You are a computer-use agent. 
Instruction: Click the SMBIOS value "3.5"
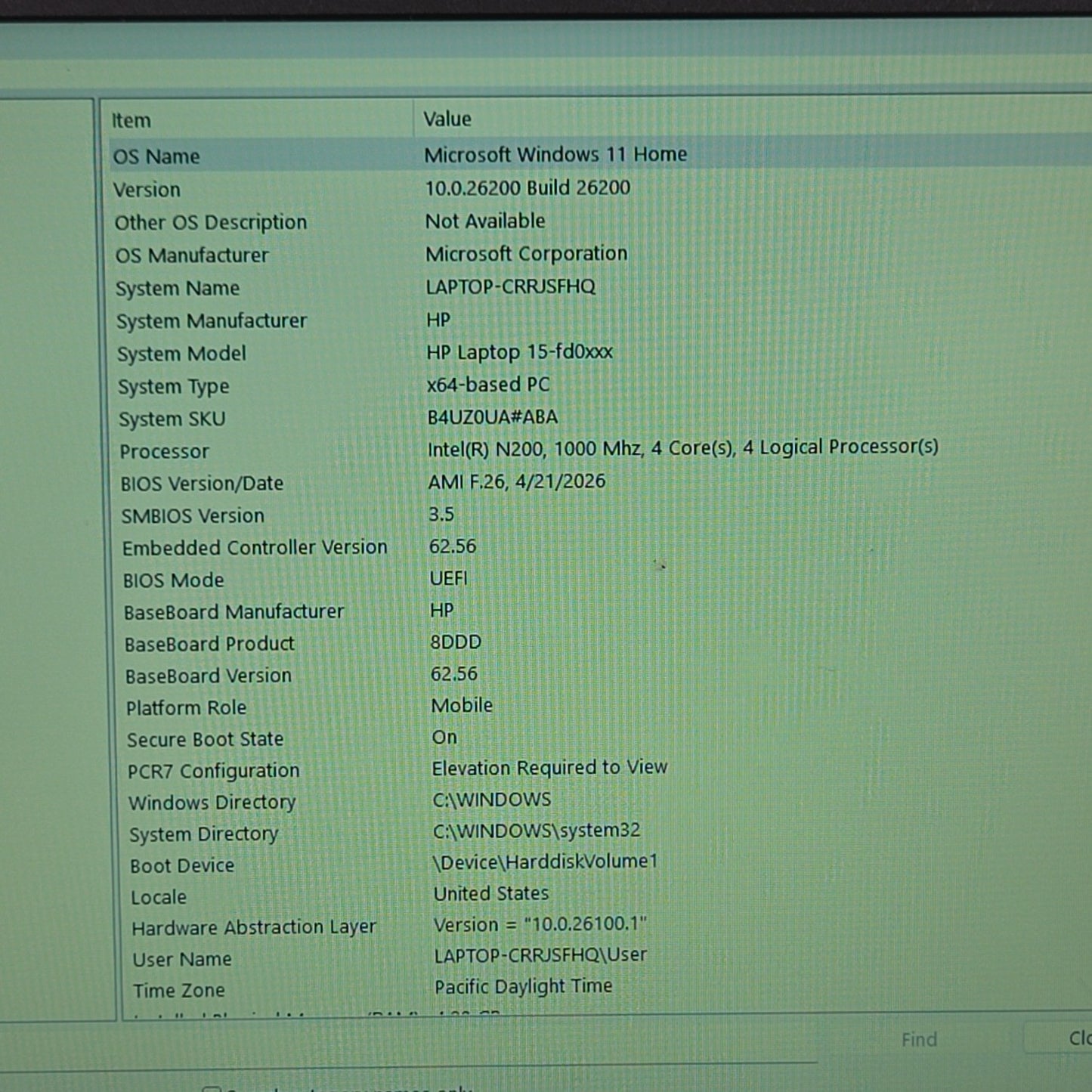tap(441, 515)
